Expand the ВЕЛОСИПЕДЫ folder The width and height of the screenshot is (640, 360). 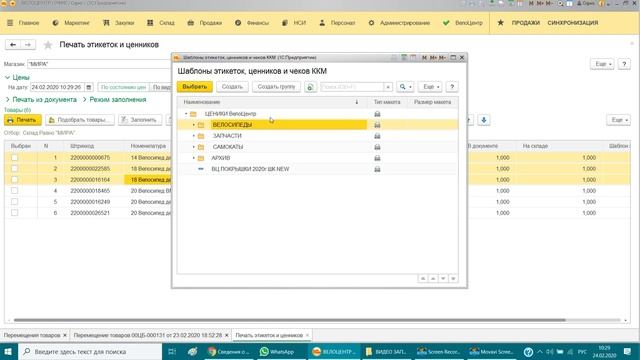[194, 125]
